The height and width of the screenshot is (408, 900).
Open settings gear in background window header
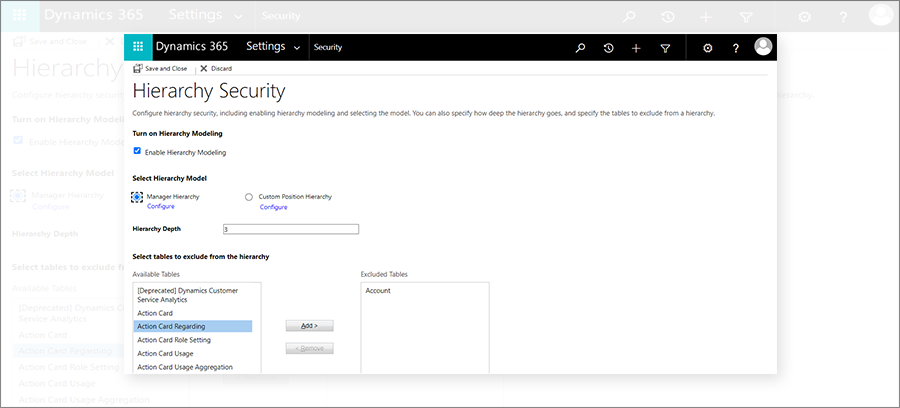click(805, 17)
